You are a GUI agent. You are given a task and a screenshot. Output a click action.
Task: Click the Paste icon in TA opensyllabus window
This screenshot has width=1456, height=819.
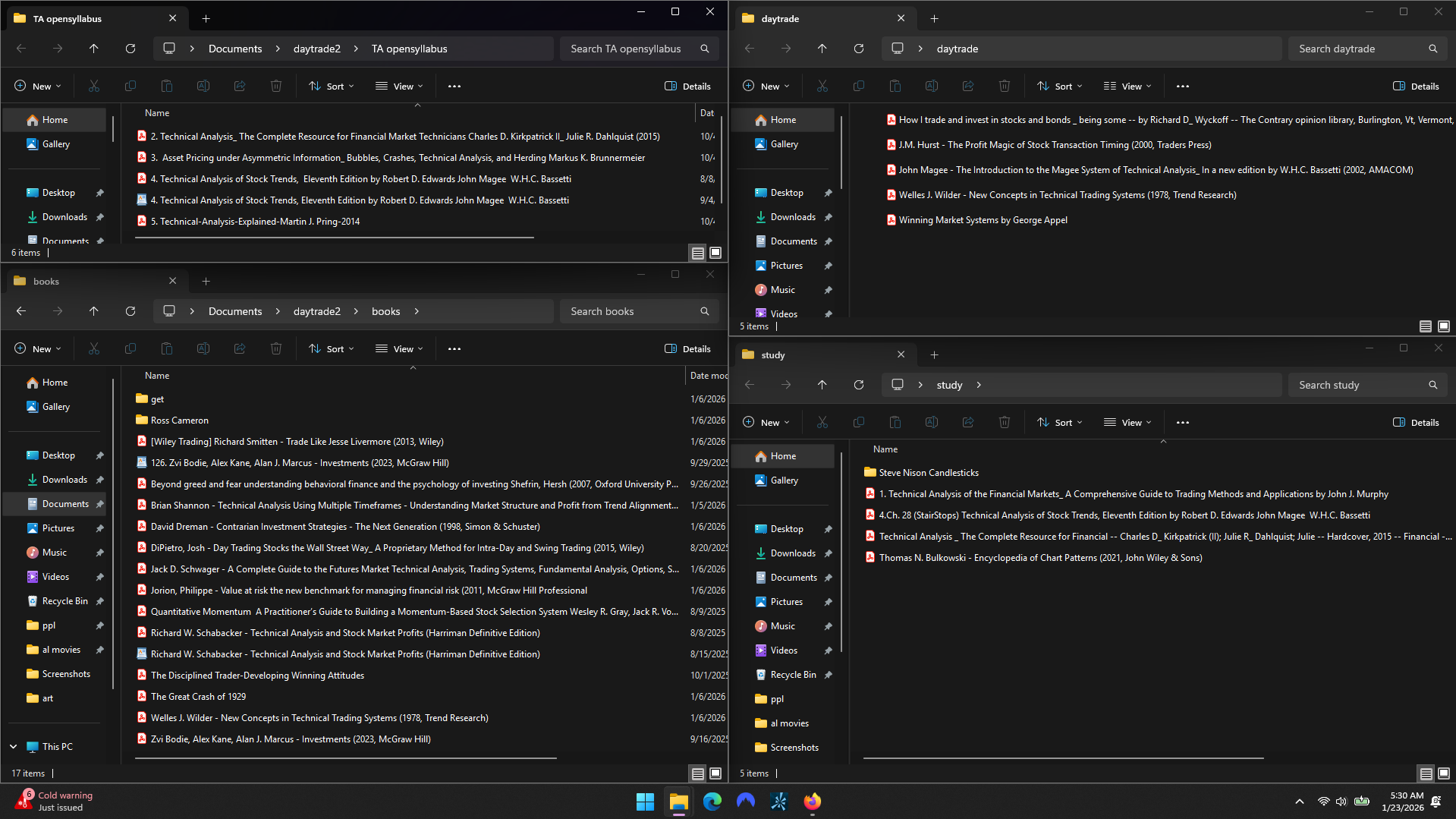167,87
